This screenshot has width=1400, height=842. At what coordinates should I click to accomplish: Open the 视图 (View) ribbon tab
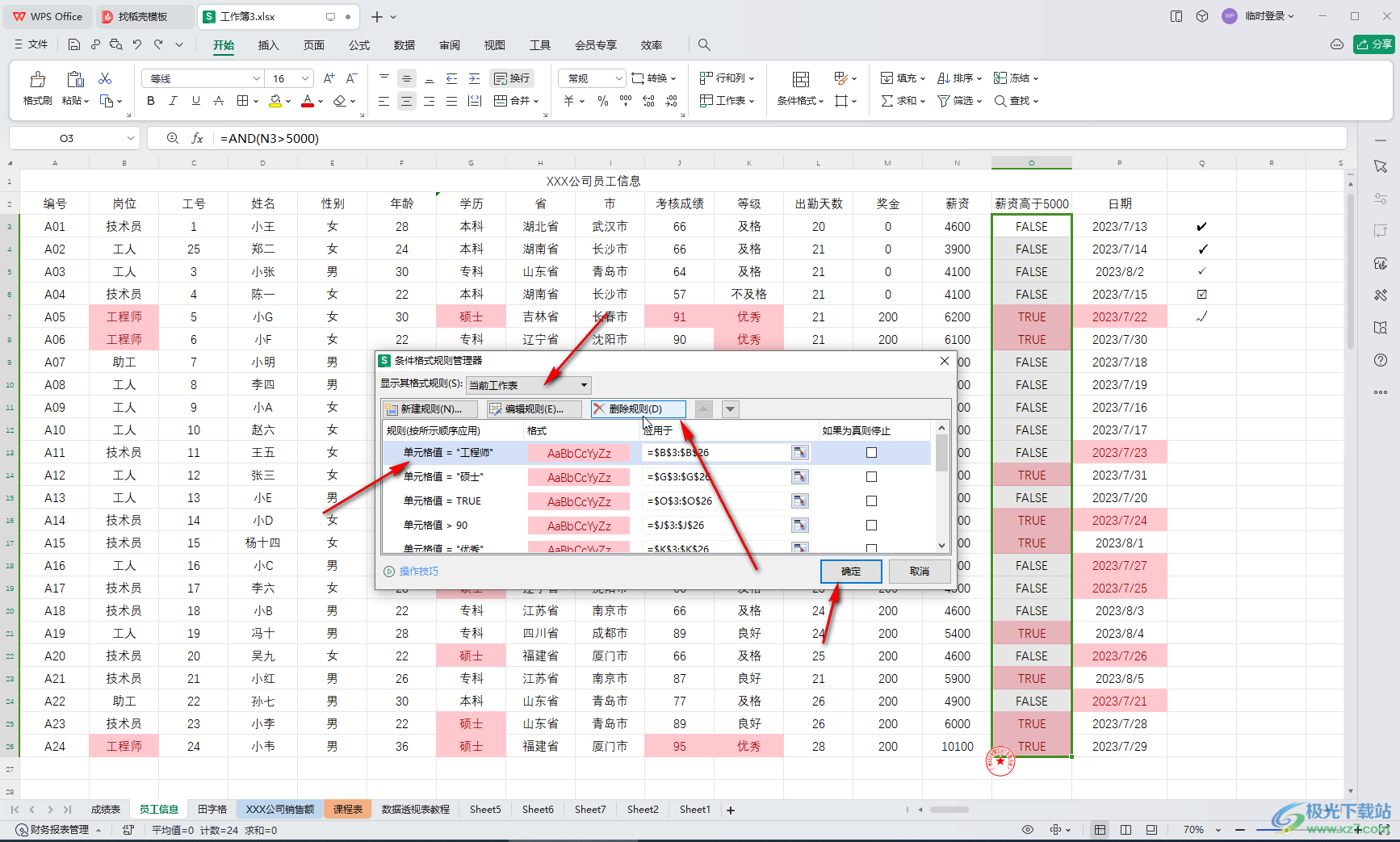coord(495,45)
